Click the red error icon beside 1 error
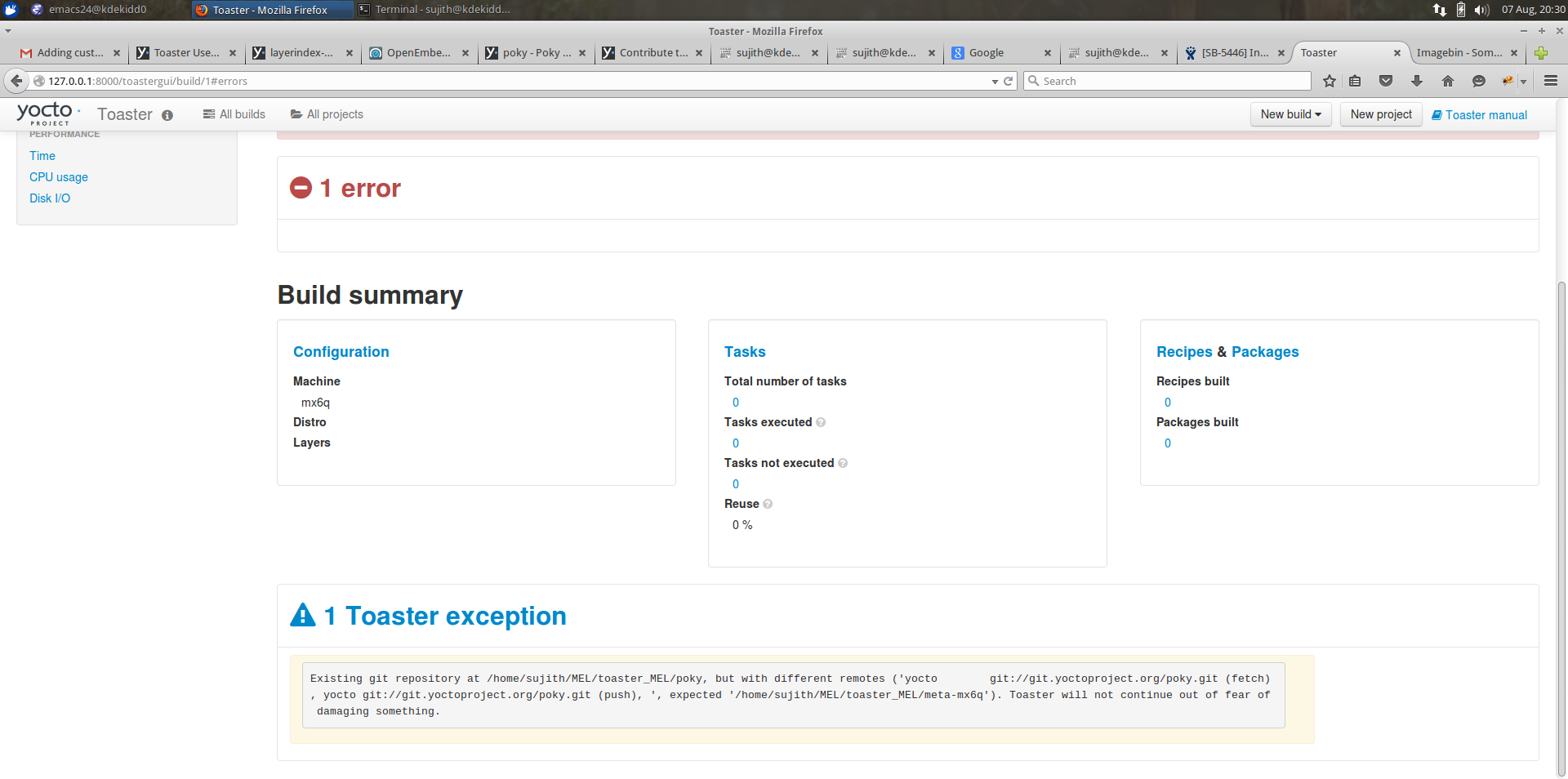 click(301, 188)
